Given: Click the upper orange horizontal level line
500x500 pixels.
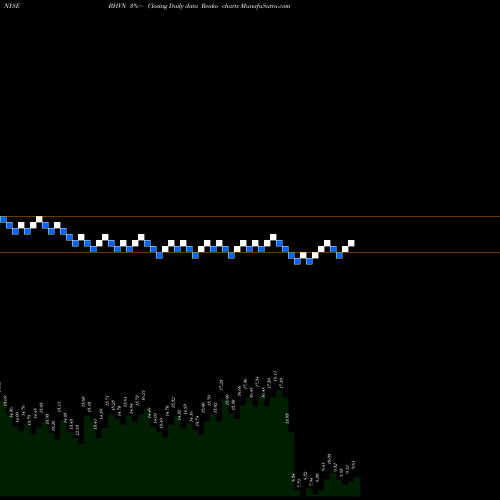Looking at the screenshot, I should coord(250,217).
